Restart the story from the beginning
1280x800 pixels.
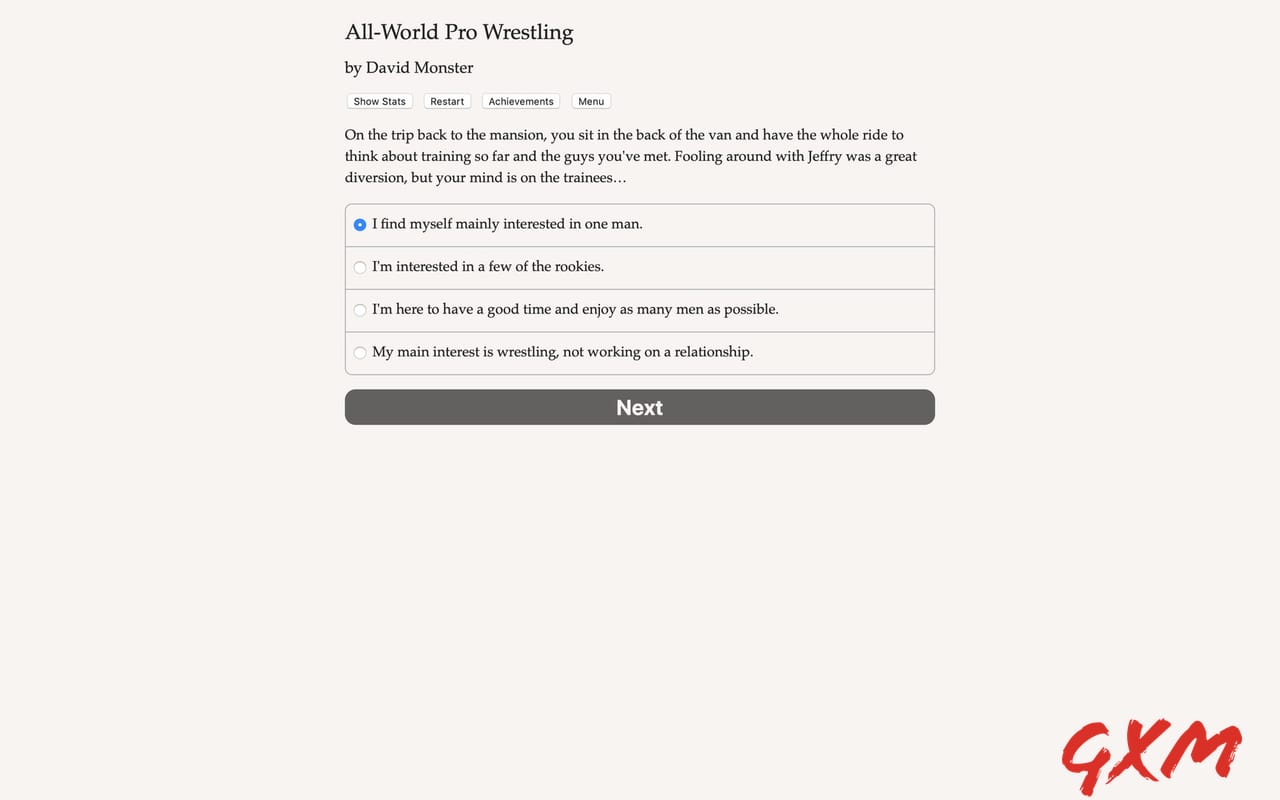coord(447,101)
